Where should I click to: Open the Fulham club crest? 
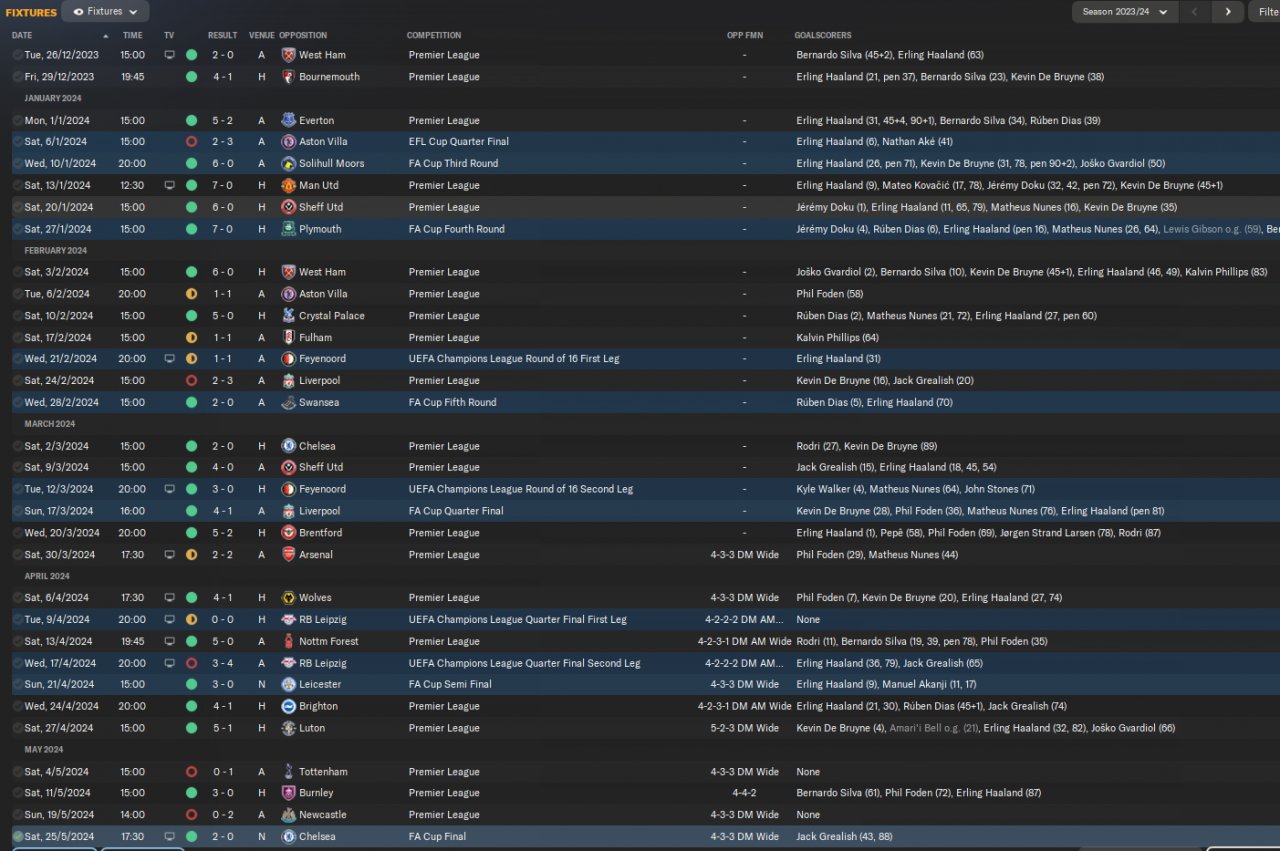[x=289, y=338]
